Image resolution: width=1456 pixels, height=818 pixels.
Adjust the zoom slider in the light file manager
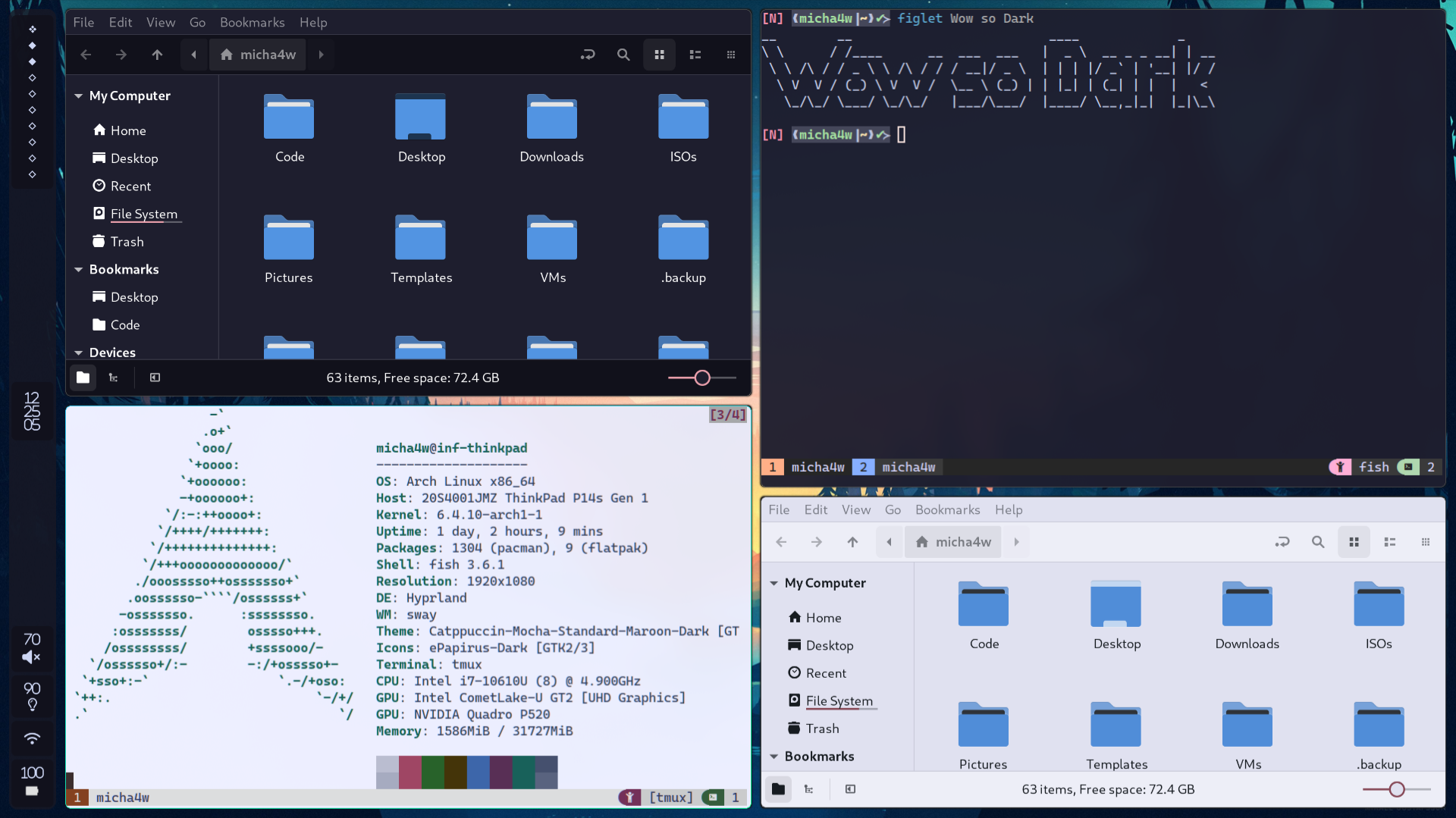tap(1397, 789)
